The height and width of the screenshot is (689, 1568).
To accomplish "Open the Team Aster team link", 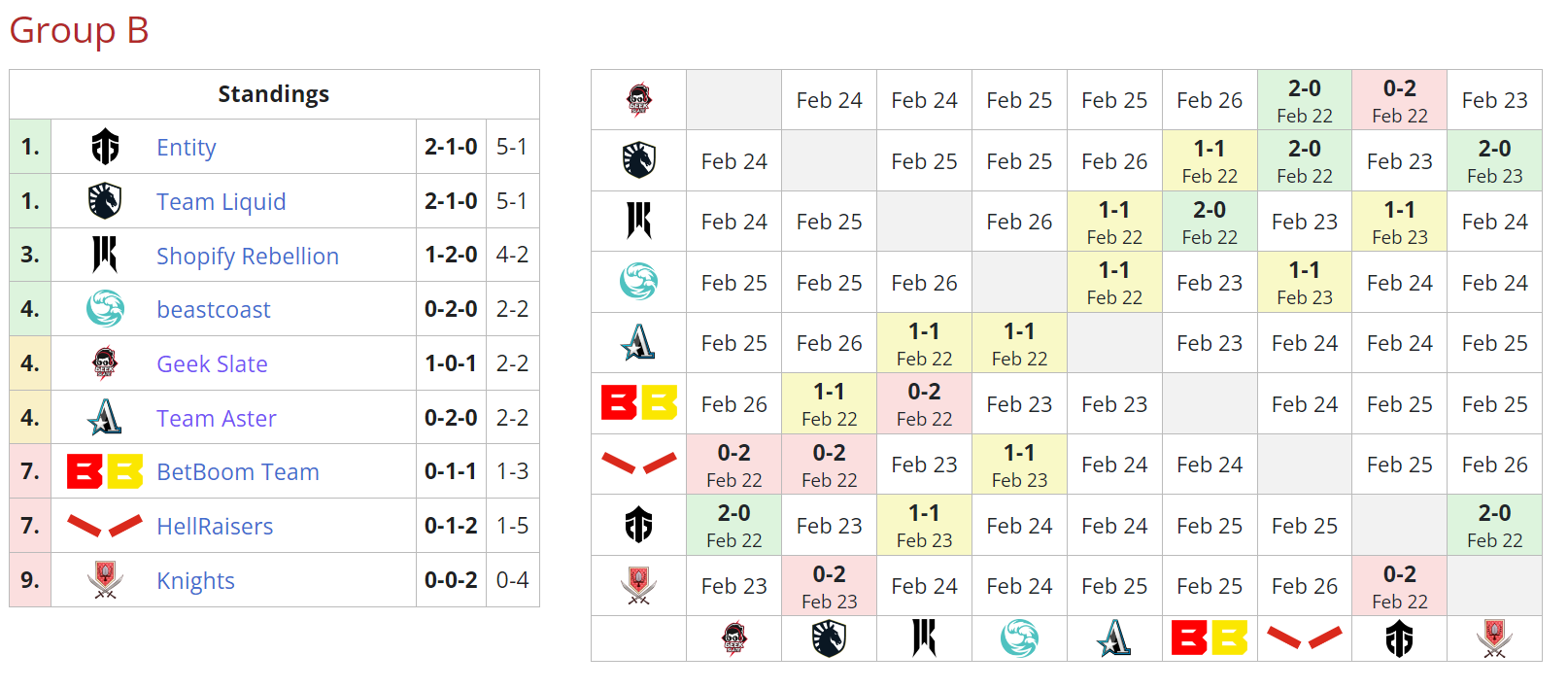I will [217, 418].
